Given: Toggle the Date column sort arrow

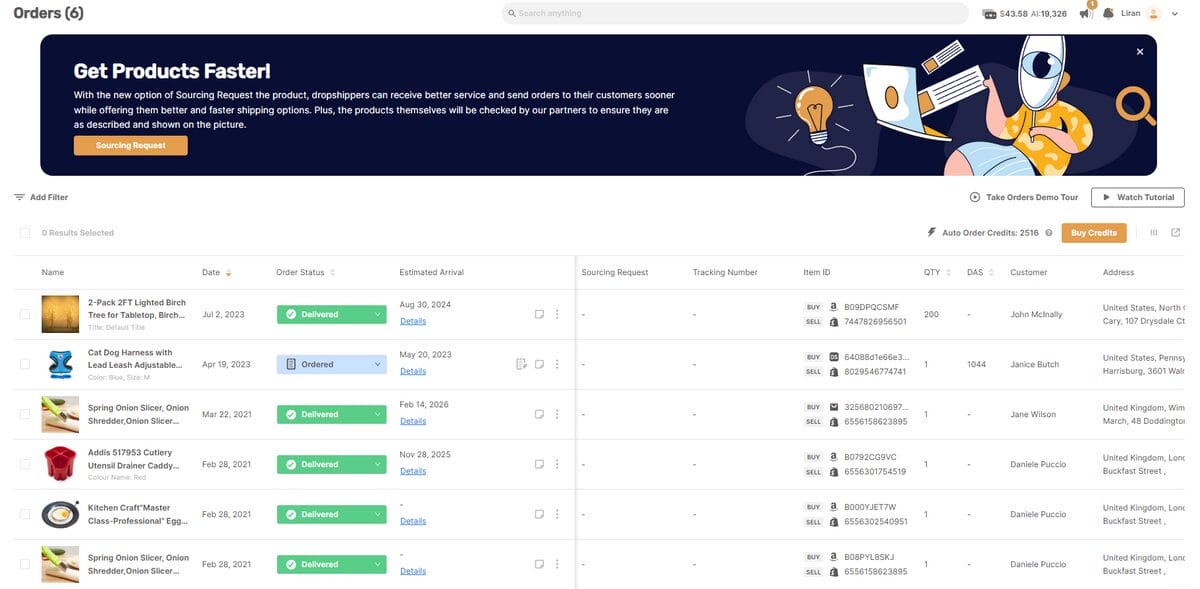Looking at the screenshot, I should click(x=229, y=271).
